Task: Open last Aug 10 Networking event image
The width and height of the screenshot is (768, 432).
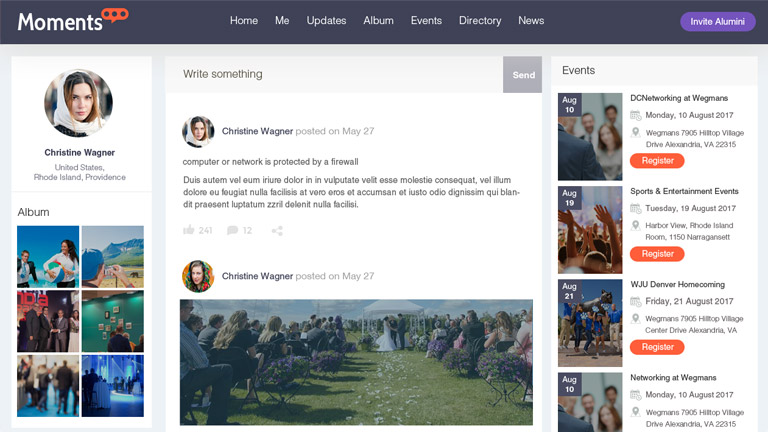Action: point(590,402)
